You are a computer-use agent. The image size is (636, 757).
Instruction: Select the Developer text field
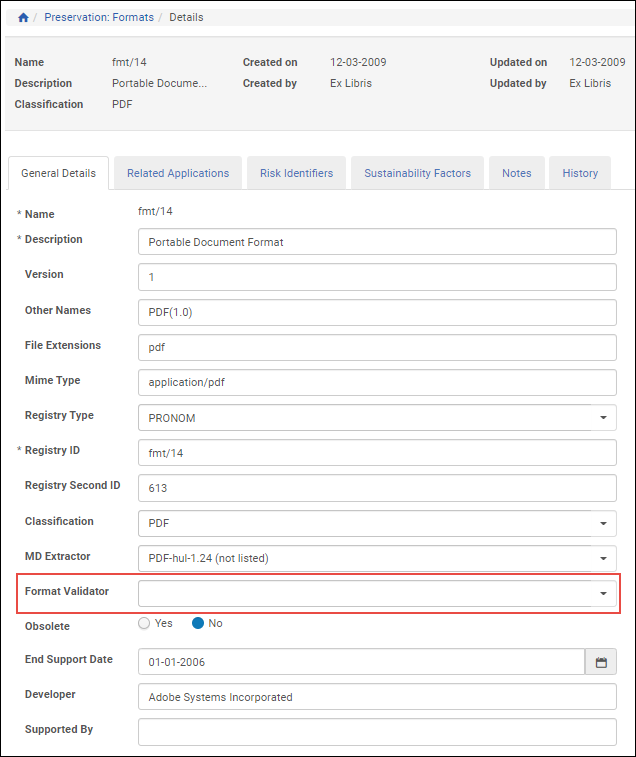[x=376, y=697]
